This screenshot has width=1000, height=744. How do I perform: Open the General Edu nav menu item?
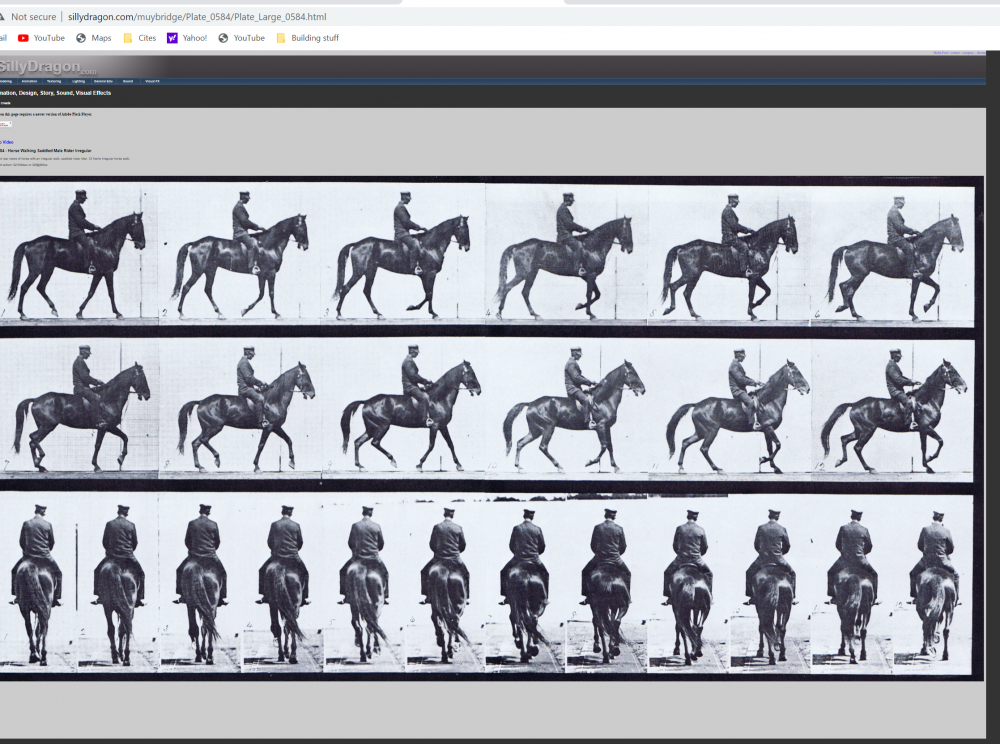tap(103, 82)
